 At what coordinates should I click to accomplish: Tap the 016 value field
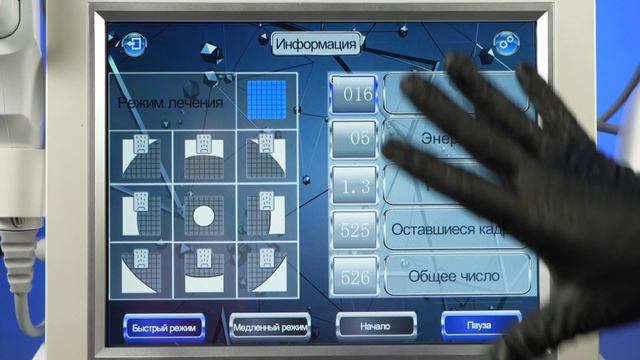[354, 94]
